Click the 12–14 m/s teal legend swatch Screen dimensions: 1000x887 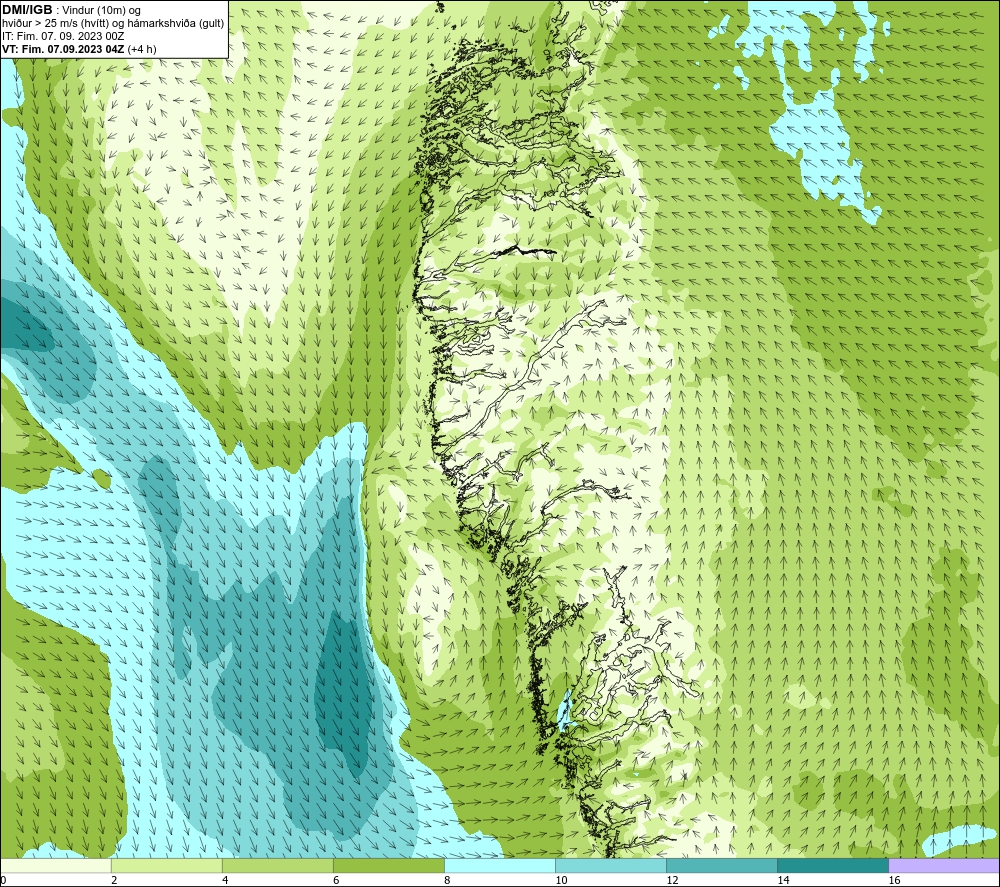click(722, 866)
